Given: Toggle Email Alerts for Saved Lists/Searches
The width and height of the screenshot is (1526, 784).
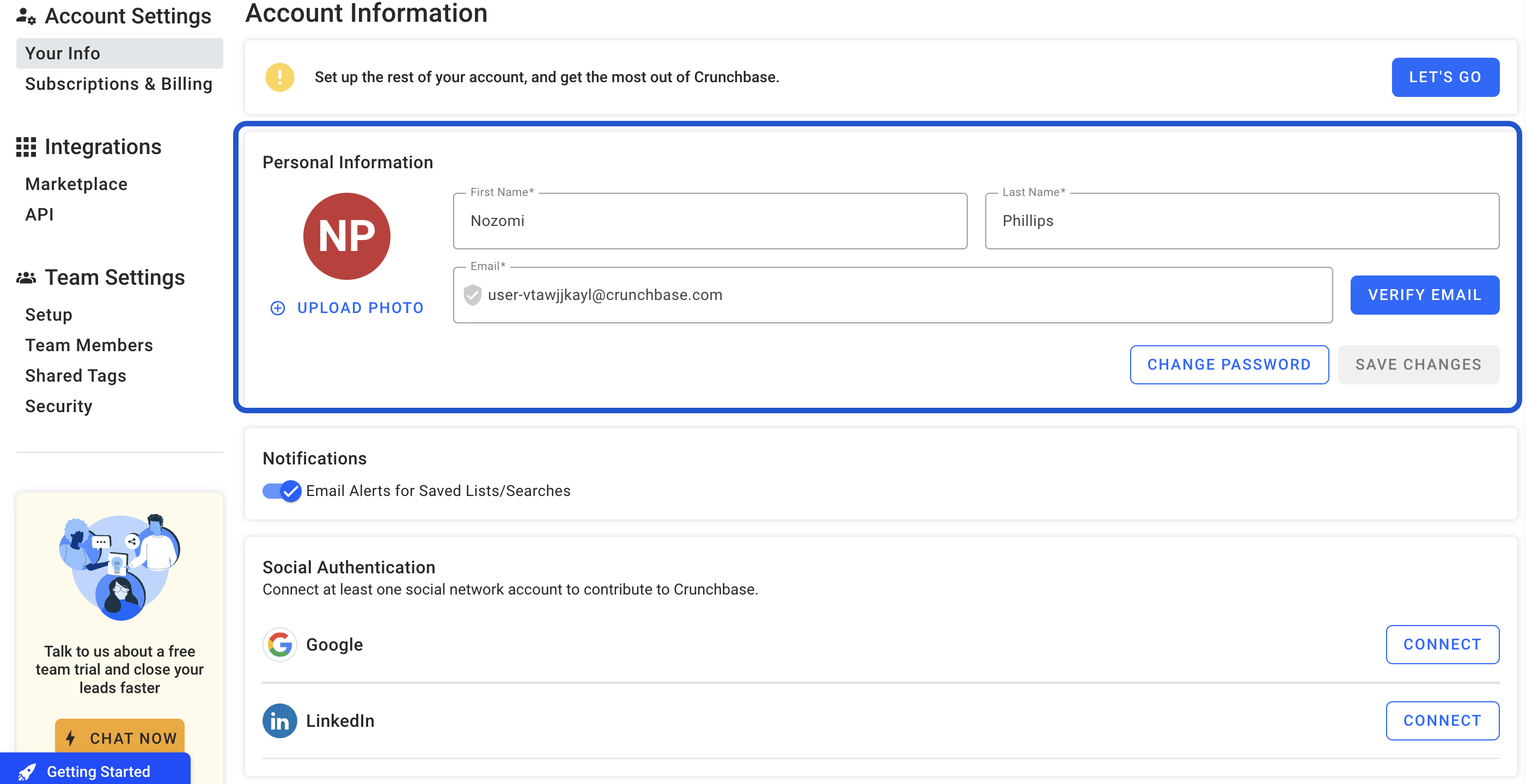Looking at the screenshot, I should [x=282, y=491].
